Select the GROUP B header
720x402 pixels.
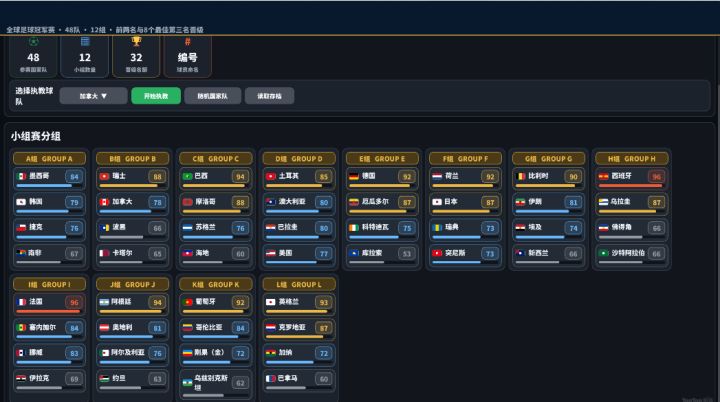tap(132, 159)
